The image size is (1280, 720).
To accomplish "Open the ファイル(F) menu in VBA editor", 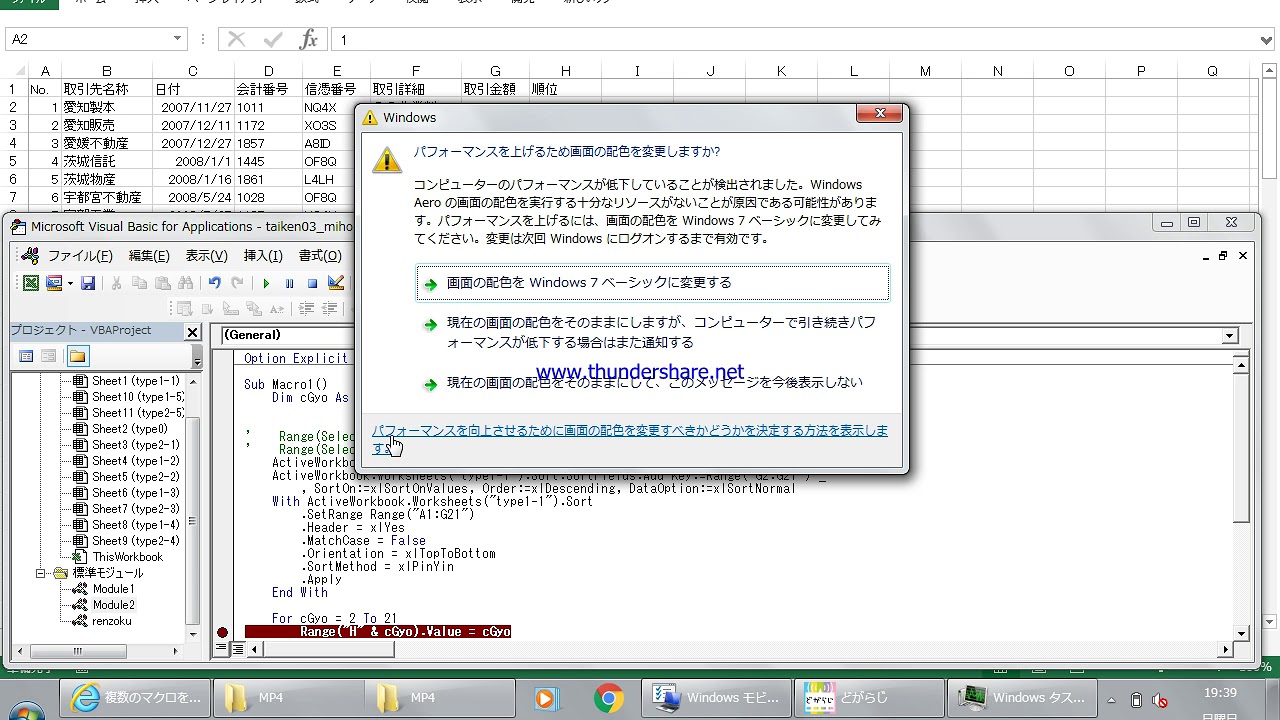I will (80, 256).
